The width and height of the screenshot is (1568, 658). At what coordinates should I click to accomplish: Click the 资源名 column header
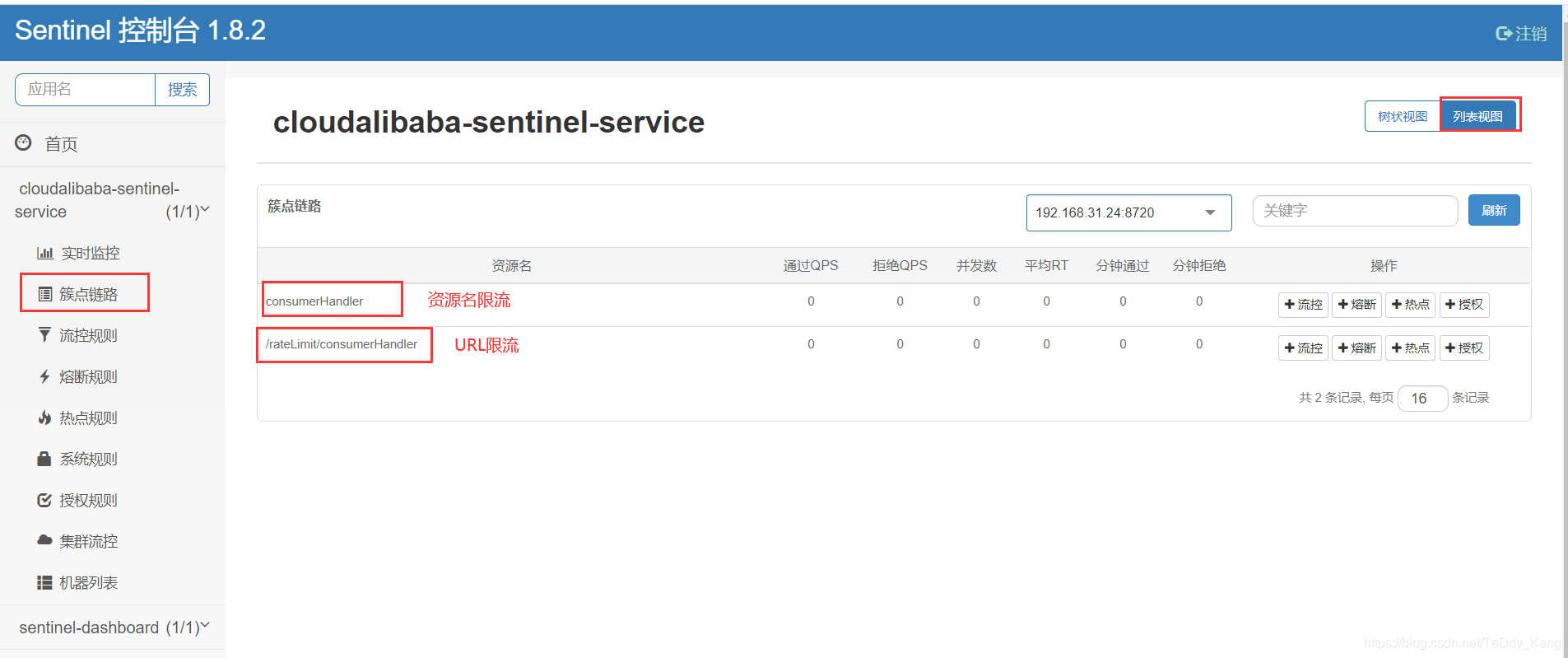pos(512,265)
